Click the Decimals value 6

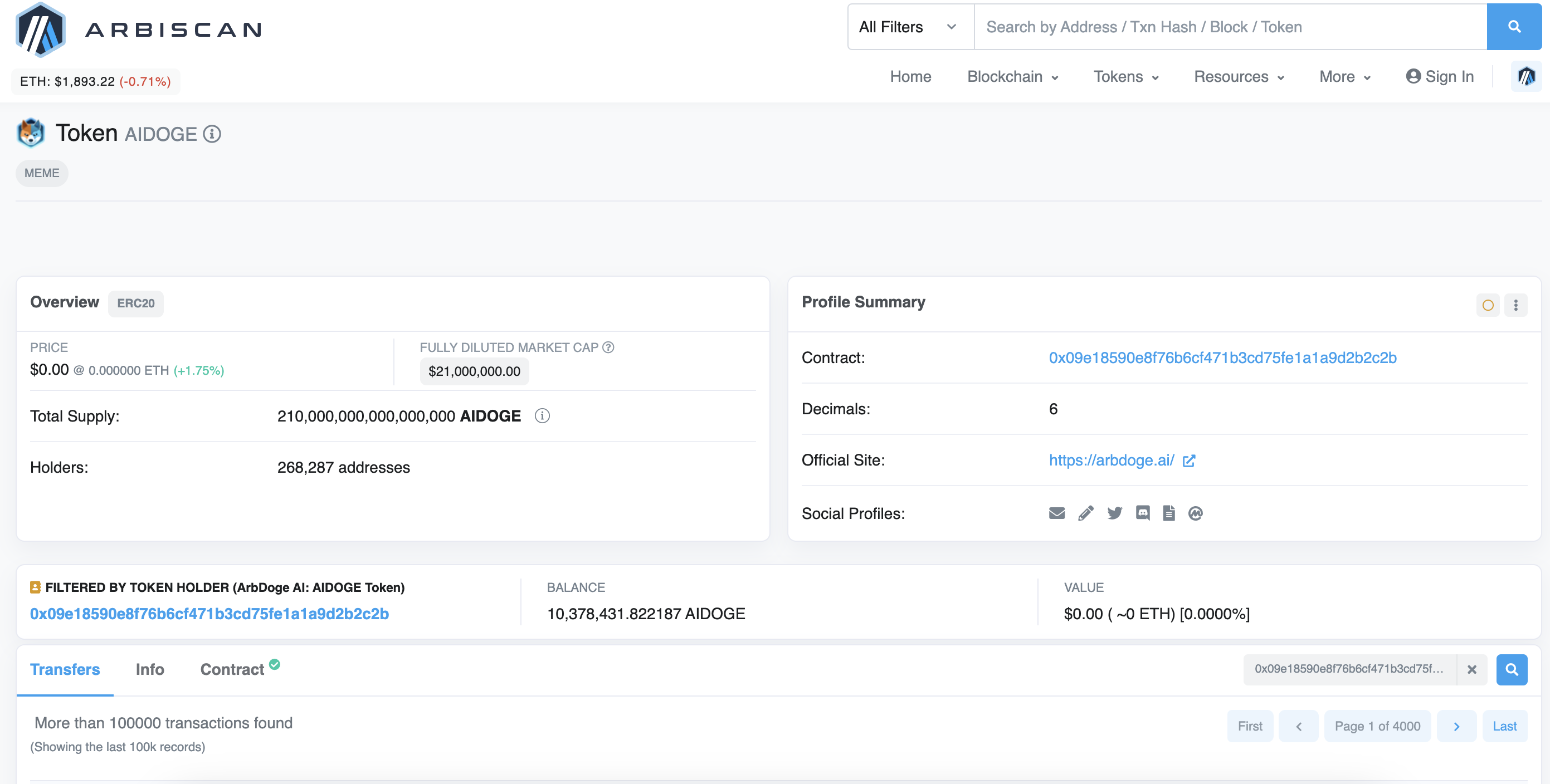(1052, 409)
